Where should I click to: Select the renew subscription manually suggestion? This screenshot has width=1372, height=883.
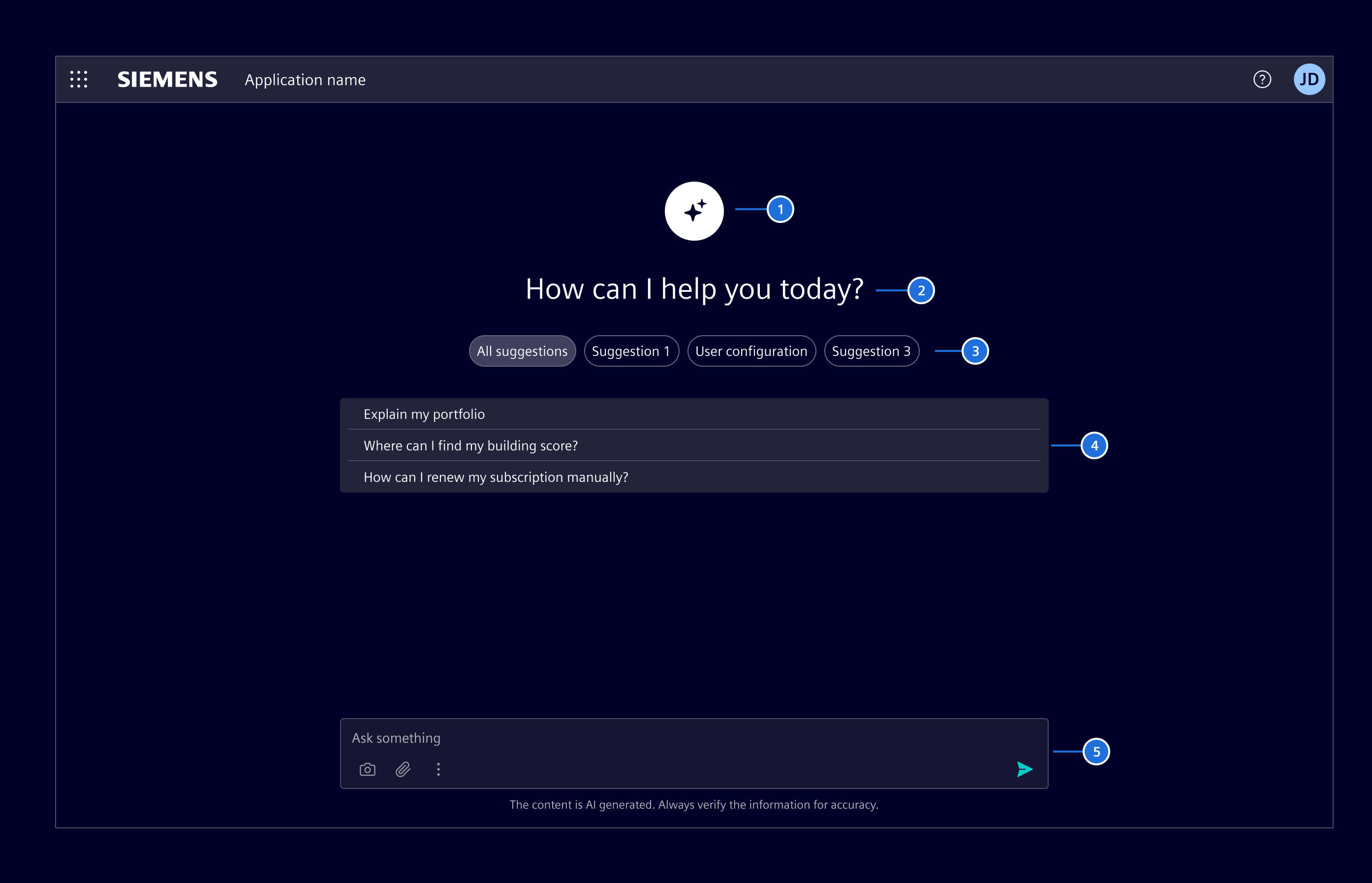pyautogui.click(x=497, y=477)
